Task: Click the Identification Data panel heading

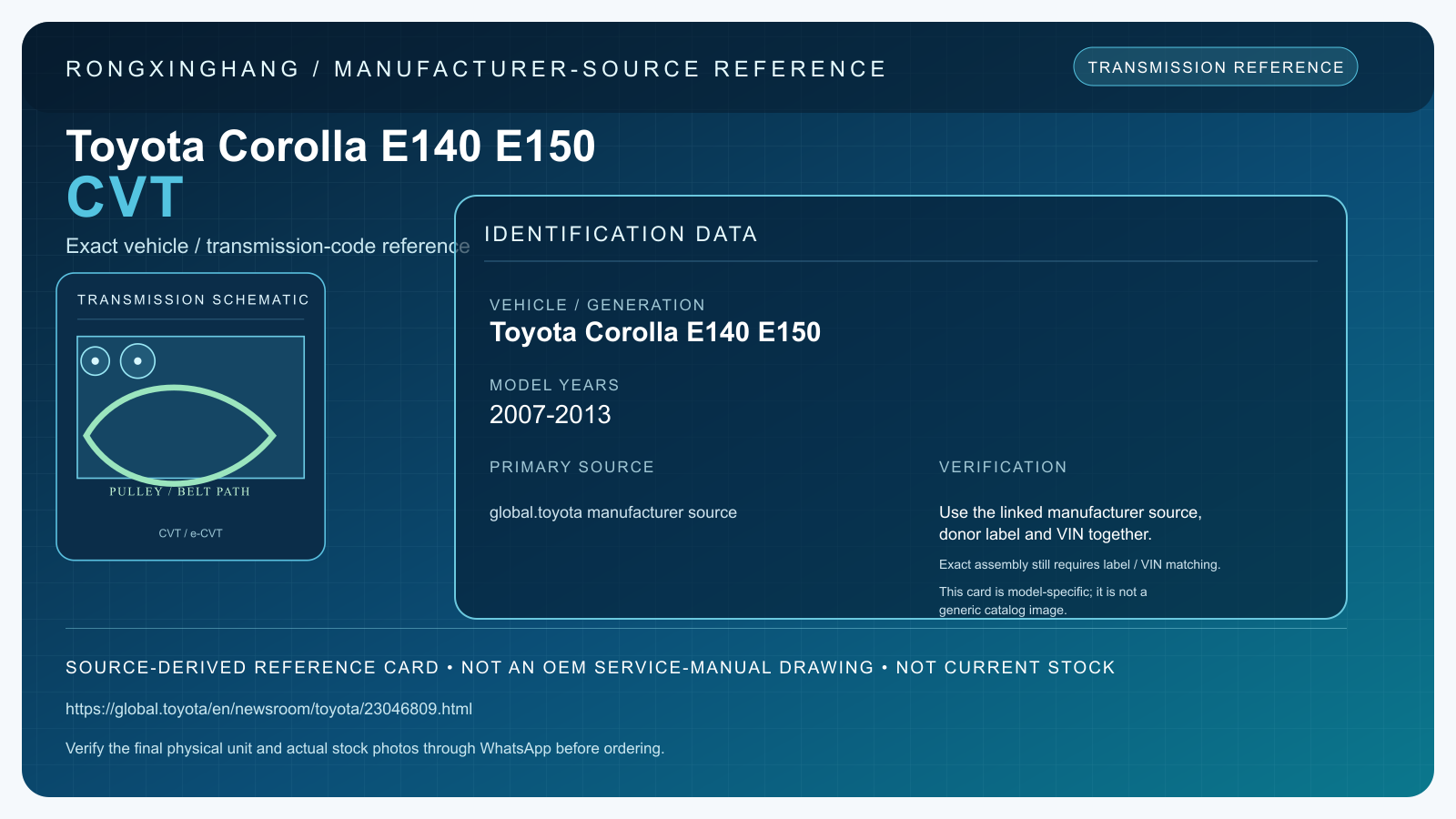Action: tap(621, 234)
